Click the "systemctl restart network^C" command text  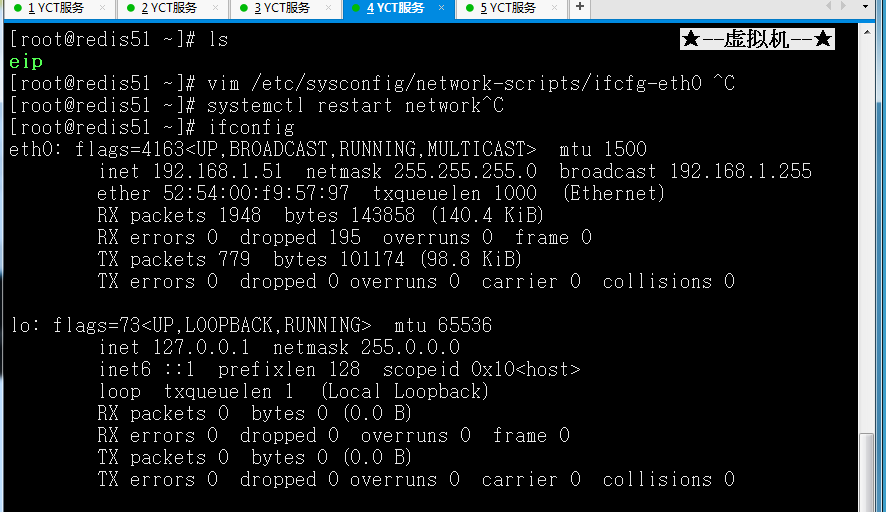[355, 106]
